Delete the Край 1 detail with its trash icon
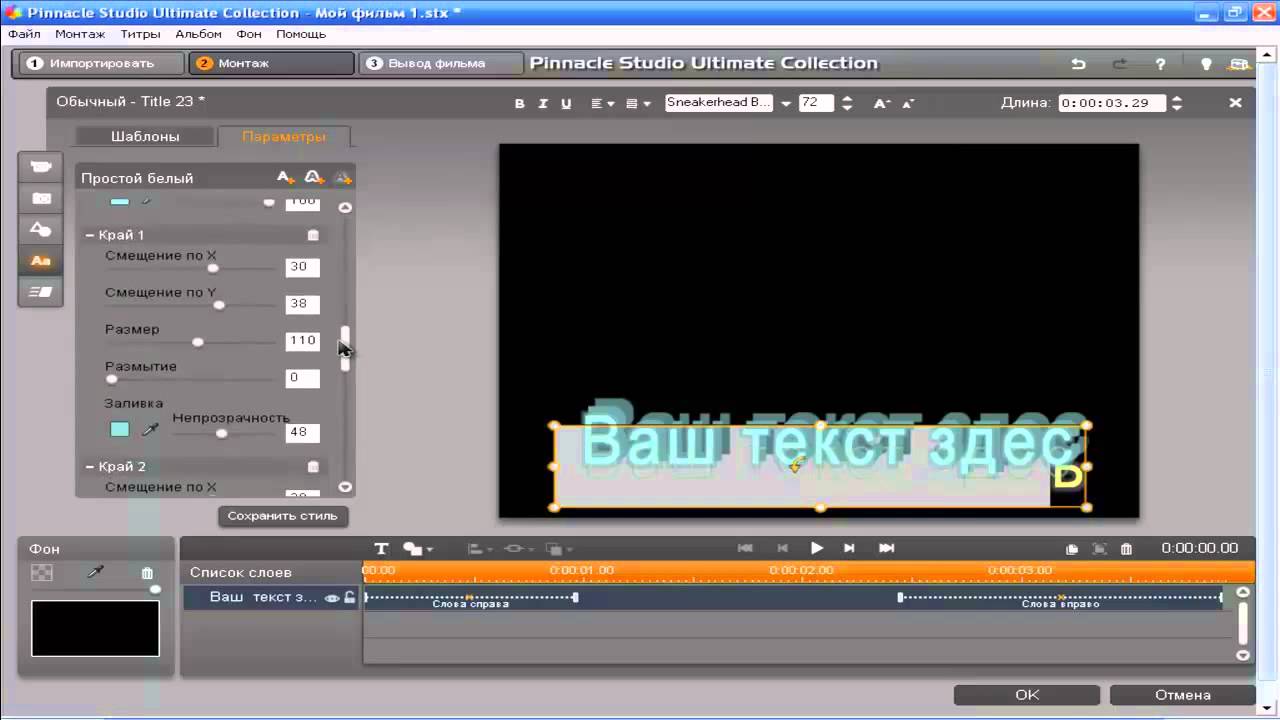This screenshot has width=1280, height=720. 313,235
